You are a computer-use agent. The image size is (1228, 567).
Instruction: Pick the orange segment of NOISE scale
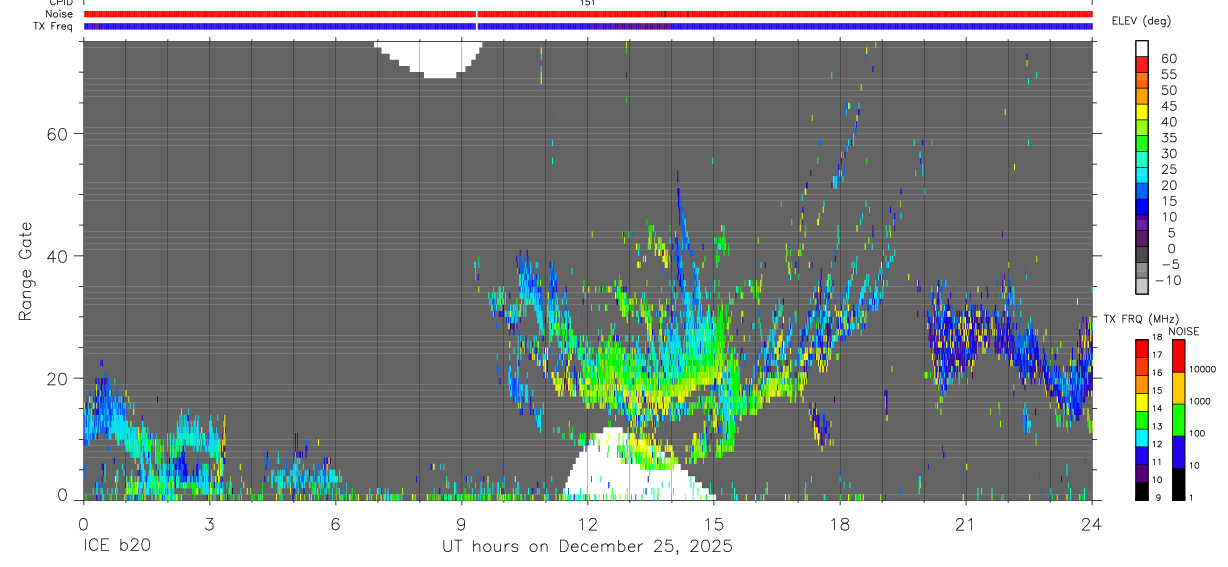1179,387
